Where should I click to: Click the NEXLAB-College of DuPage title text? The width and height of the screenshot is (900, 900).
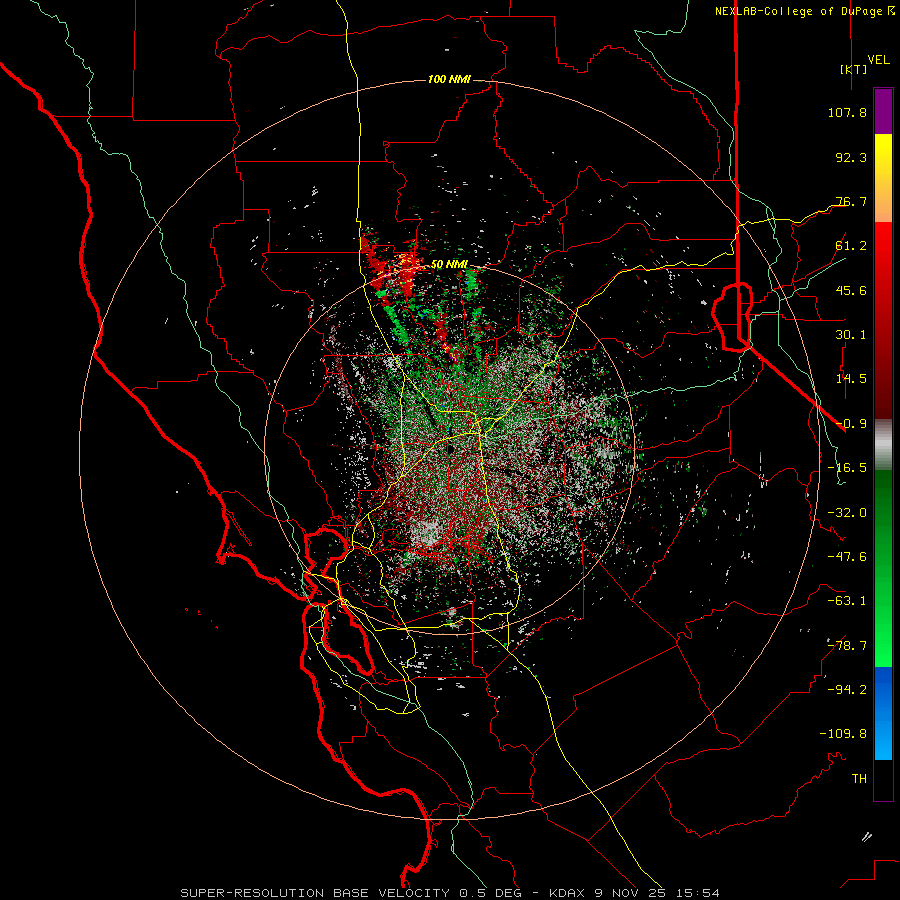(804, 11)
